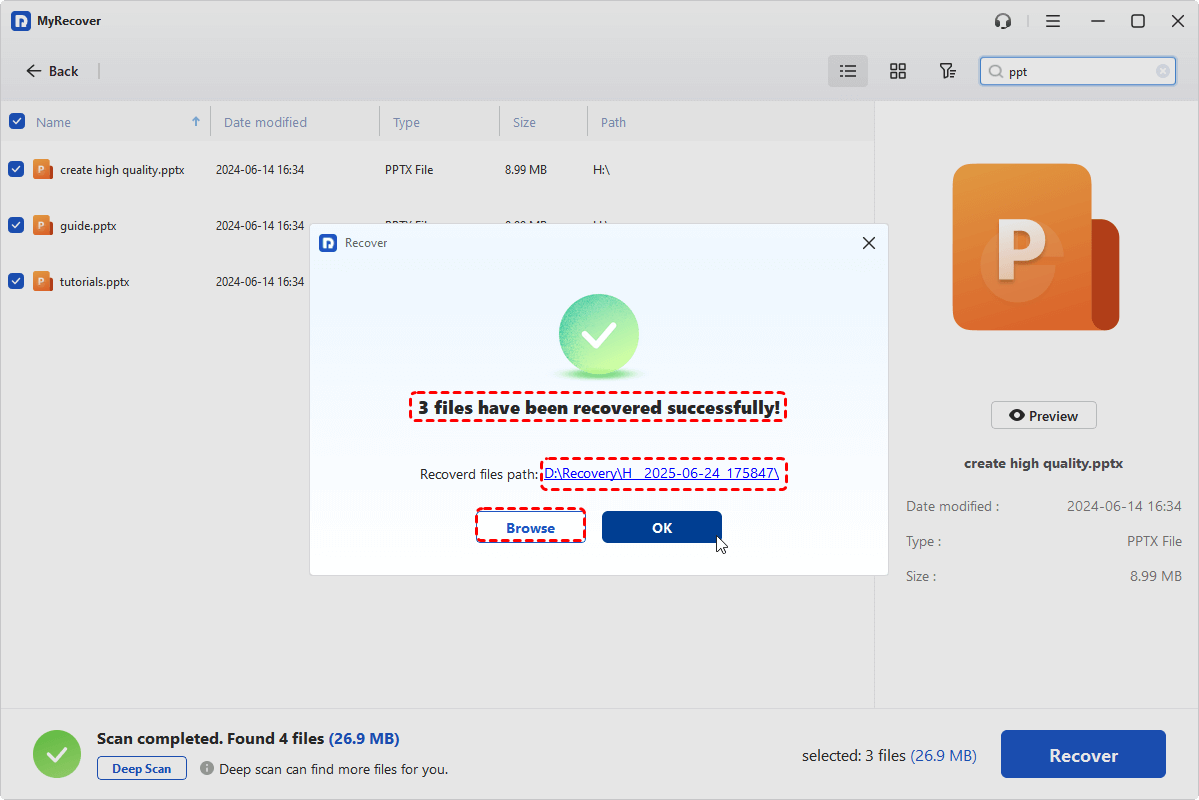The height and width of the screenshot is (800, 1199).
Task: Open the recovered files path link
Action: pyautogui.click(x=661, y=473)
